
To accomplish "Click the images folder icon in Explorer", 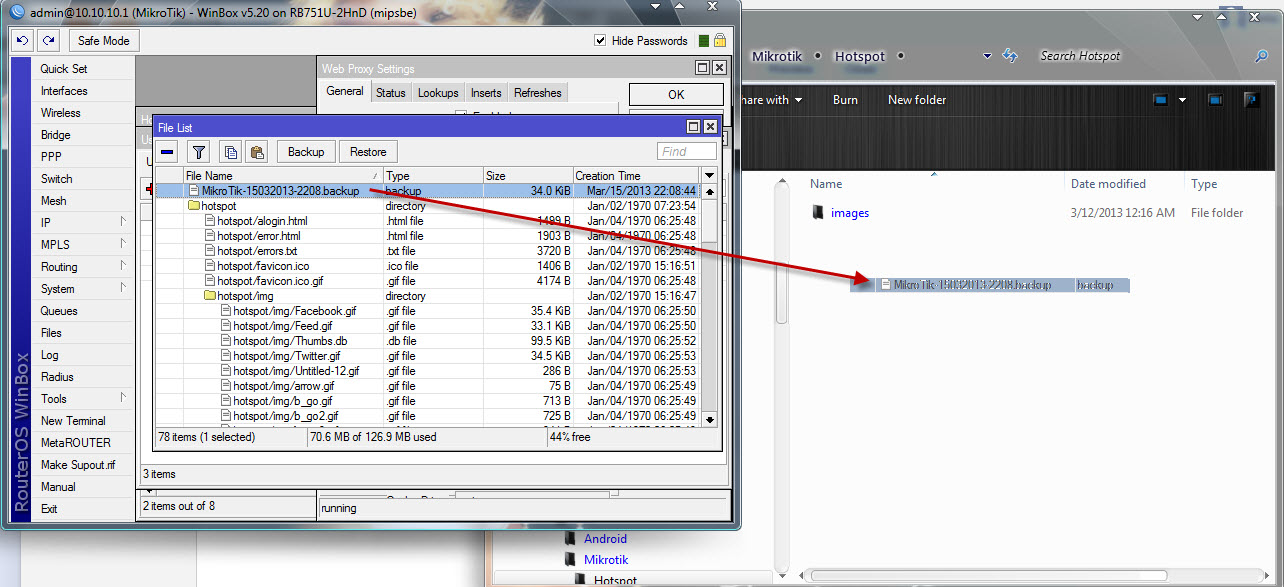I will tap(818, 212).
